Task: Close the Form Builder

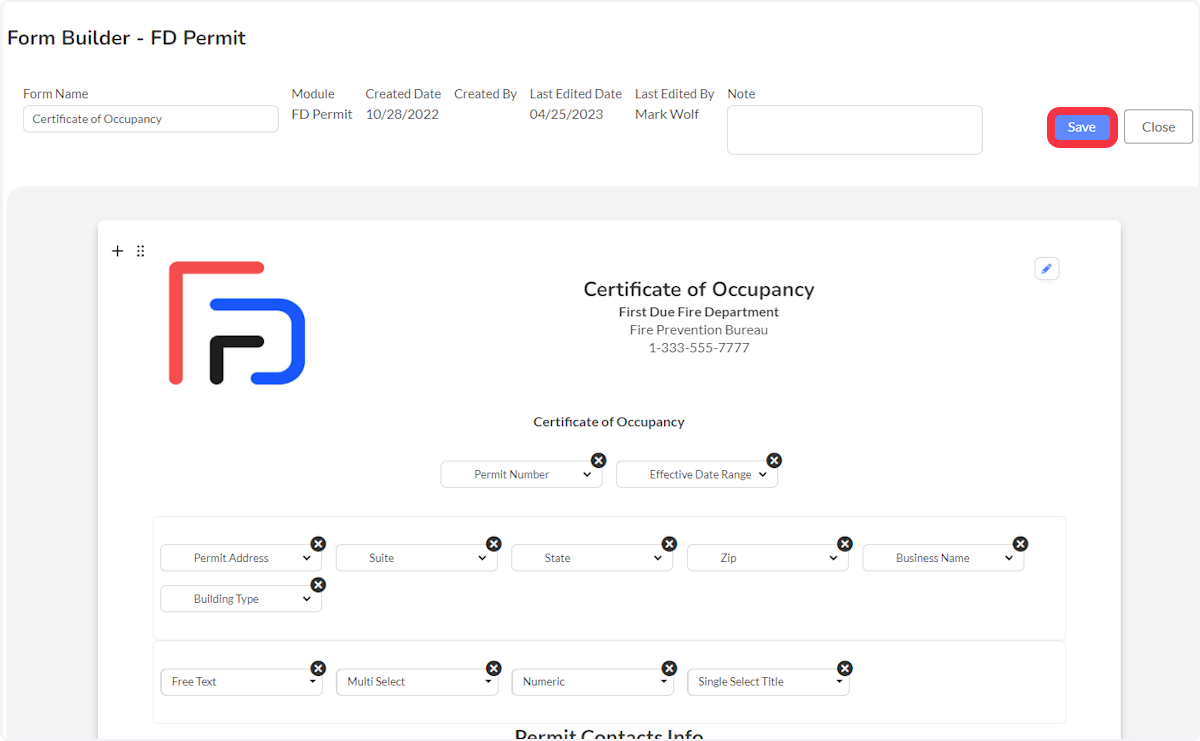Action: (1158, 127)
